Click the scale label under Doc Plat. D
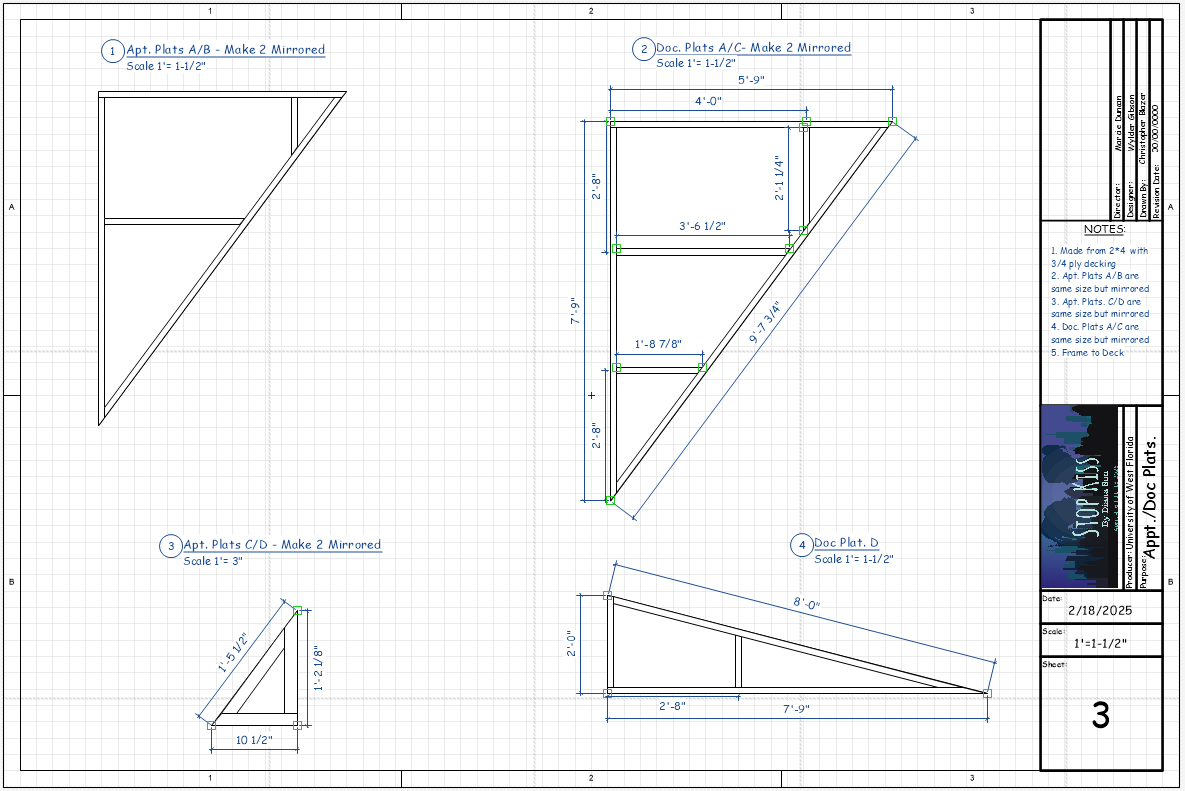Image resolution: width=1185 pixels, height=791 pixels. [x=854, y=559]
